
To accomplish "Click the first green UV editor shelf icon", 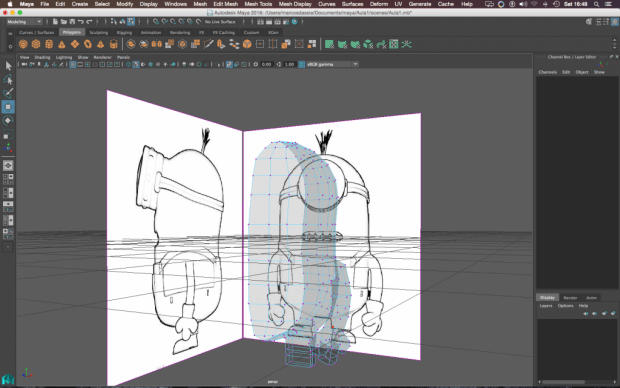I will tap(329, 44).
